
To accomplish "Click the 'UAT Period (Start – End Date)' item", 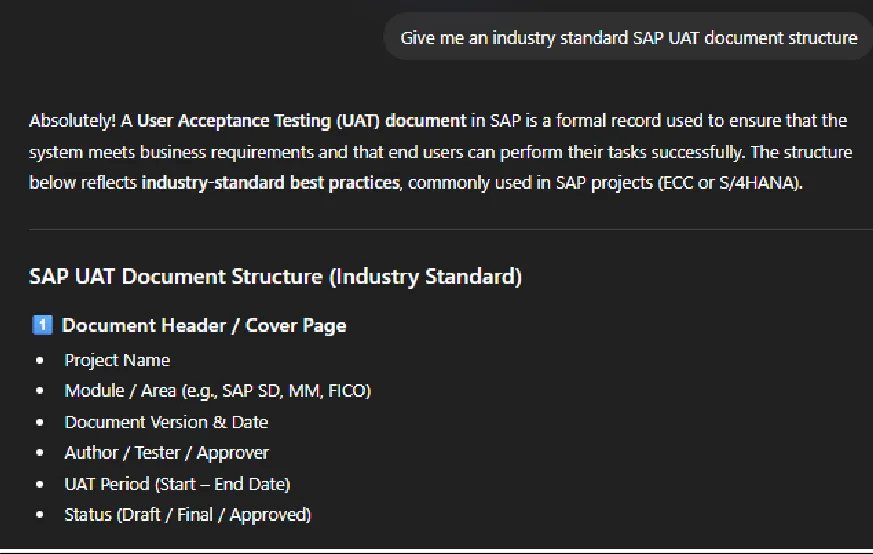I will 177,484.
